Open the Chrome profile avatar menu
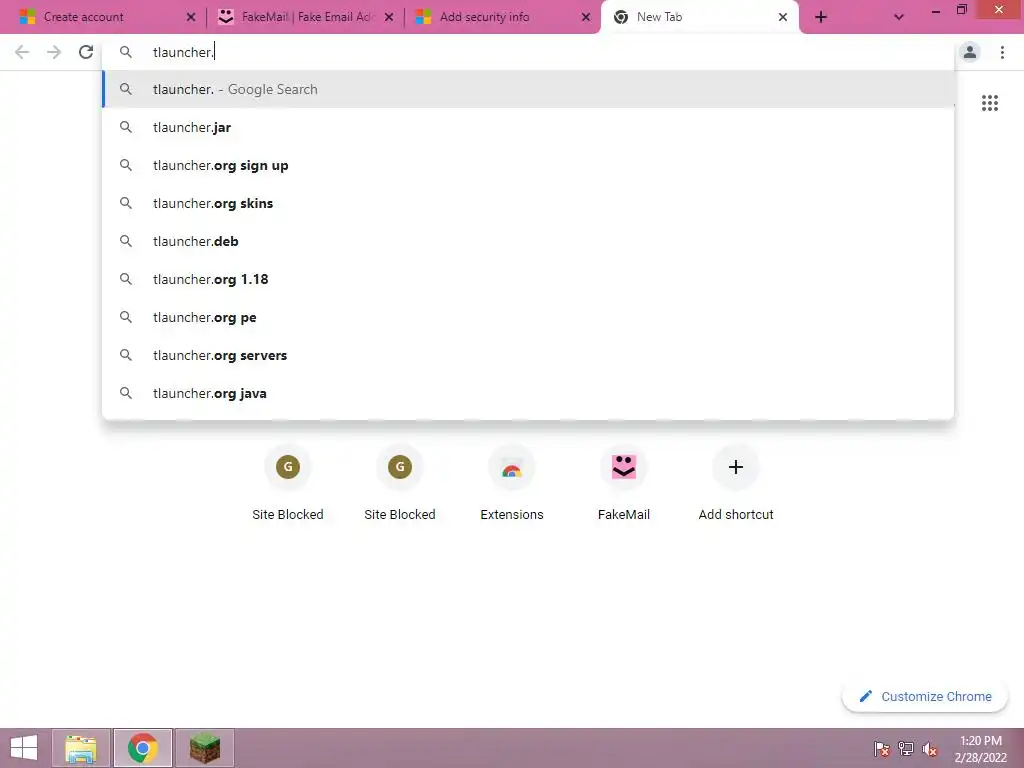 970,52
